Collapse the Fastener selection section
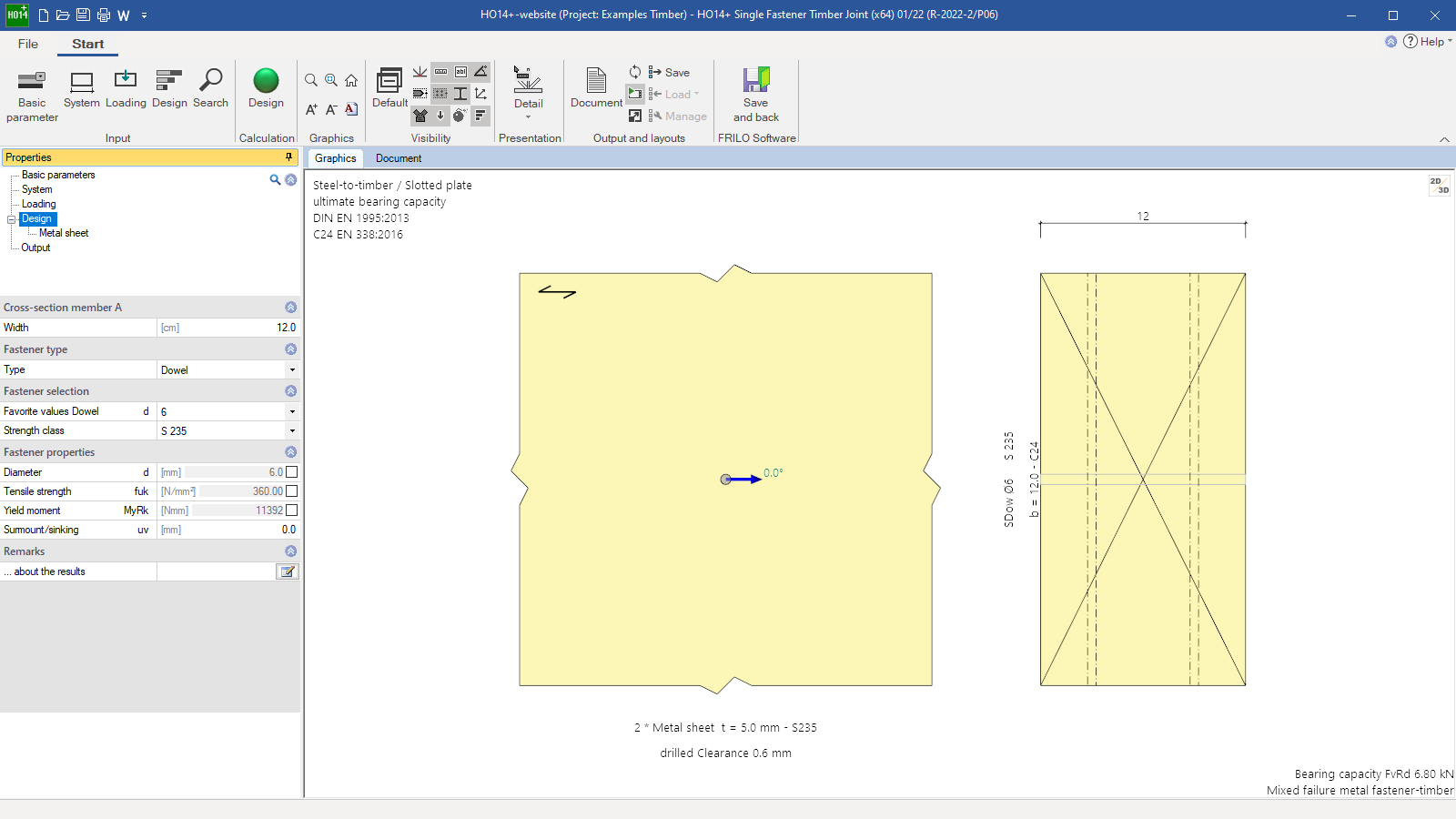The width and height of the screenshot is (1456, 819). coord(291,391)
